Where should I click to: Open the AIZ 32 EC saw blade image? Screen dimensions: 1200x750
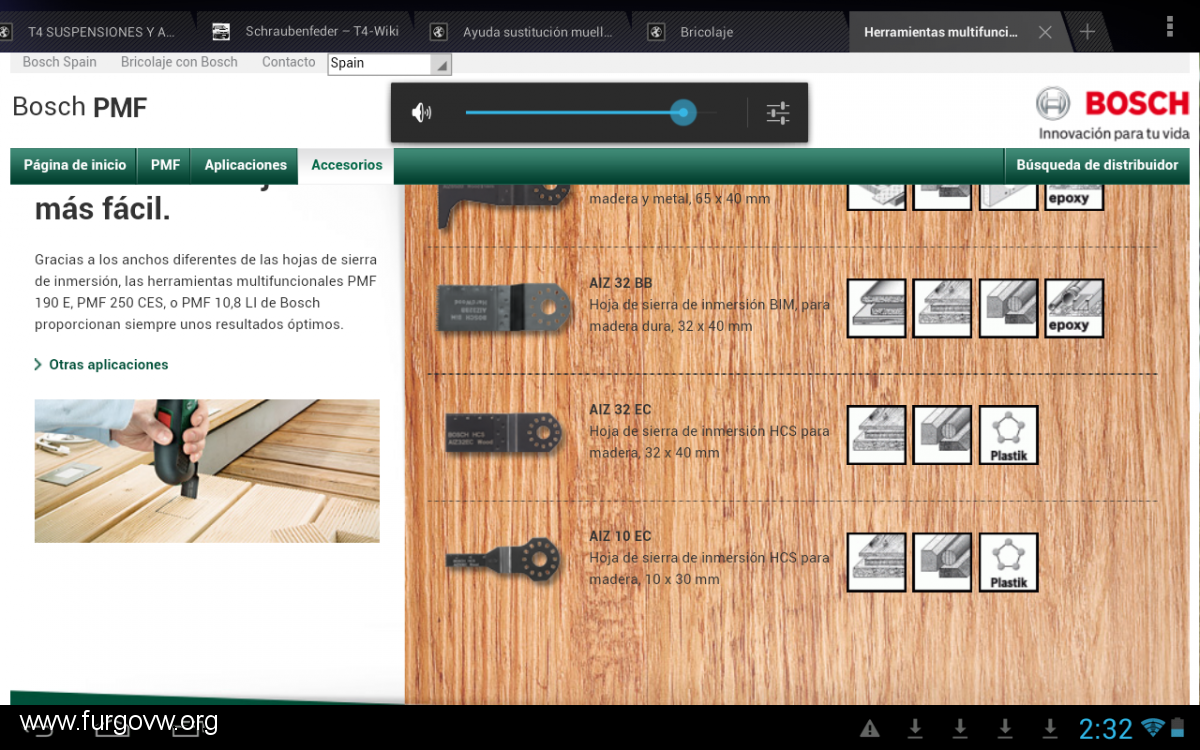click(x=506, y=434)
